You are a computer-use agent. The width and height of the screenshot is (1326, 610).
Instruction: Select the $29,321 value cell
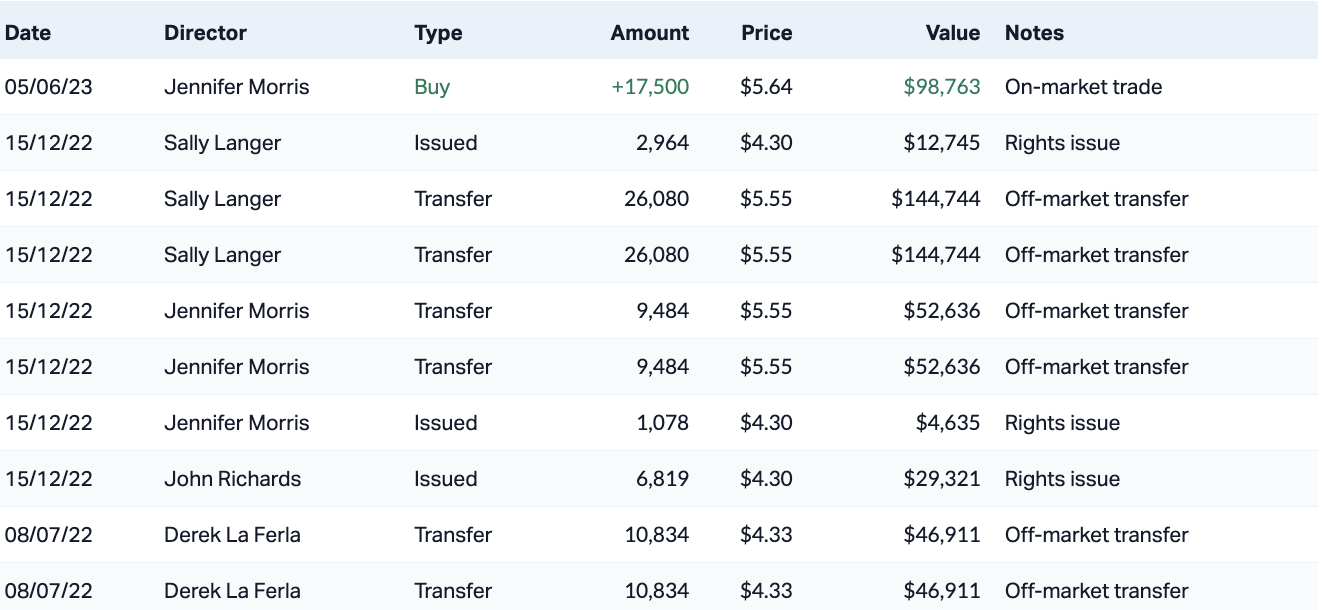pyautogui.click(x=941, y=479)
